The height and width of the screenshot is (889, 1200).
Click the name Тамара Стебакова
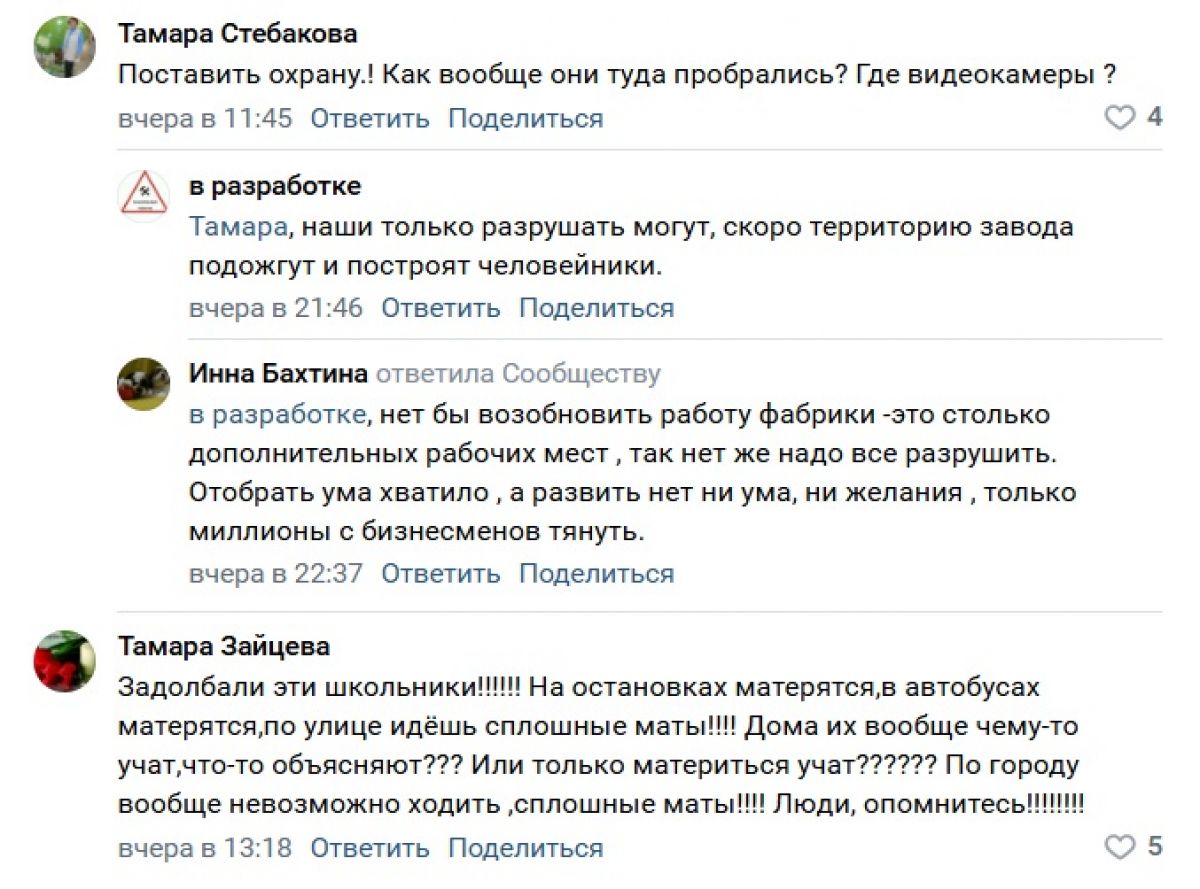[237, 33]
